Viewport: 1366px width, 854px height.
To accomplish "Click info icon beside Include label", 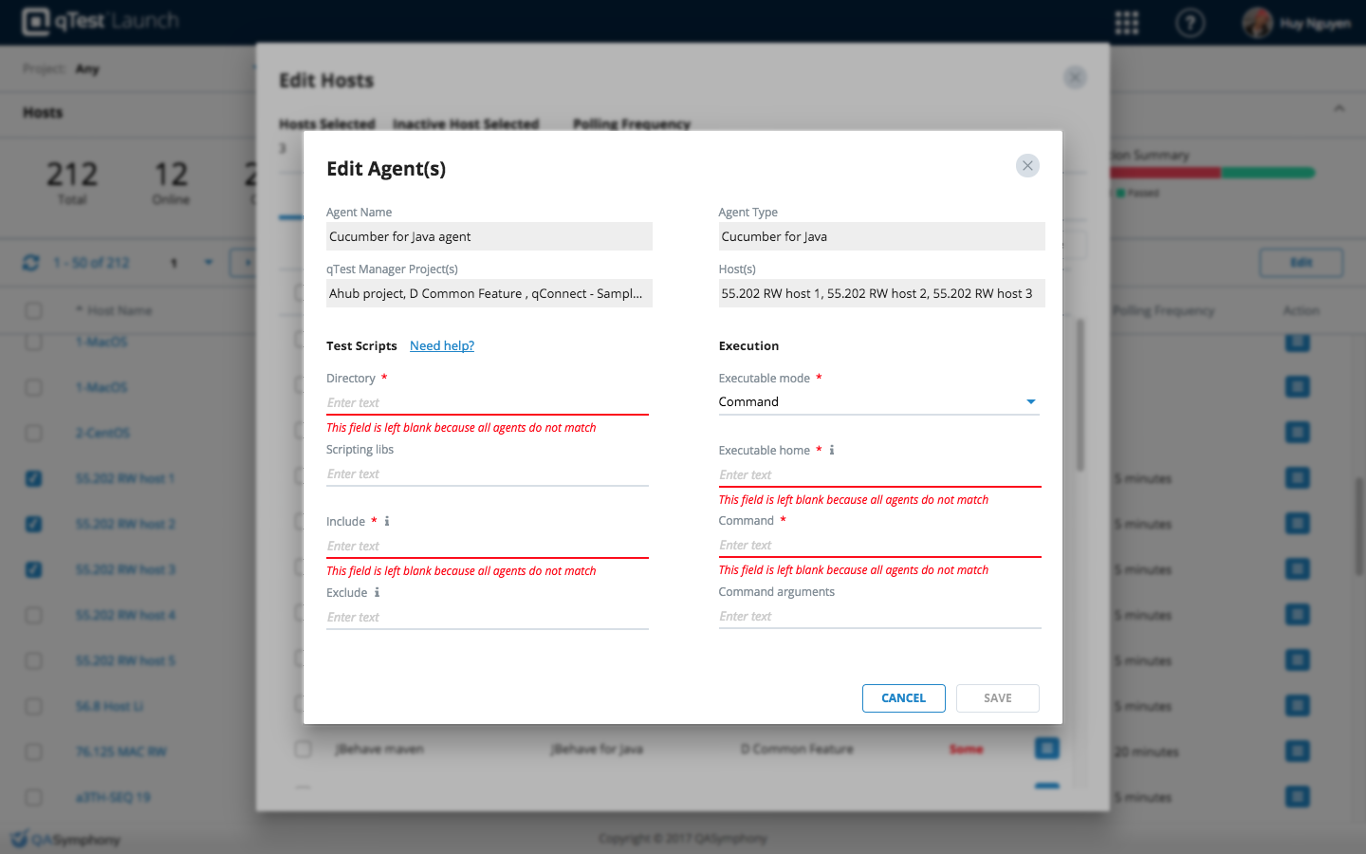I will 387,521.
